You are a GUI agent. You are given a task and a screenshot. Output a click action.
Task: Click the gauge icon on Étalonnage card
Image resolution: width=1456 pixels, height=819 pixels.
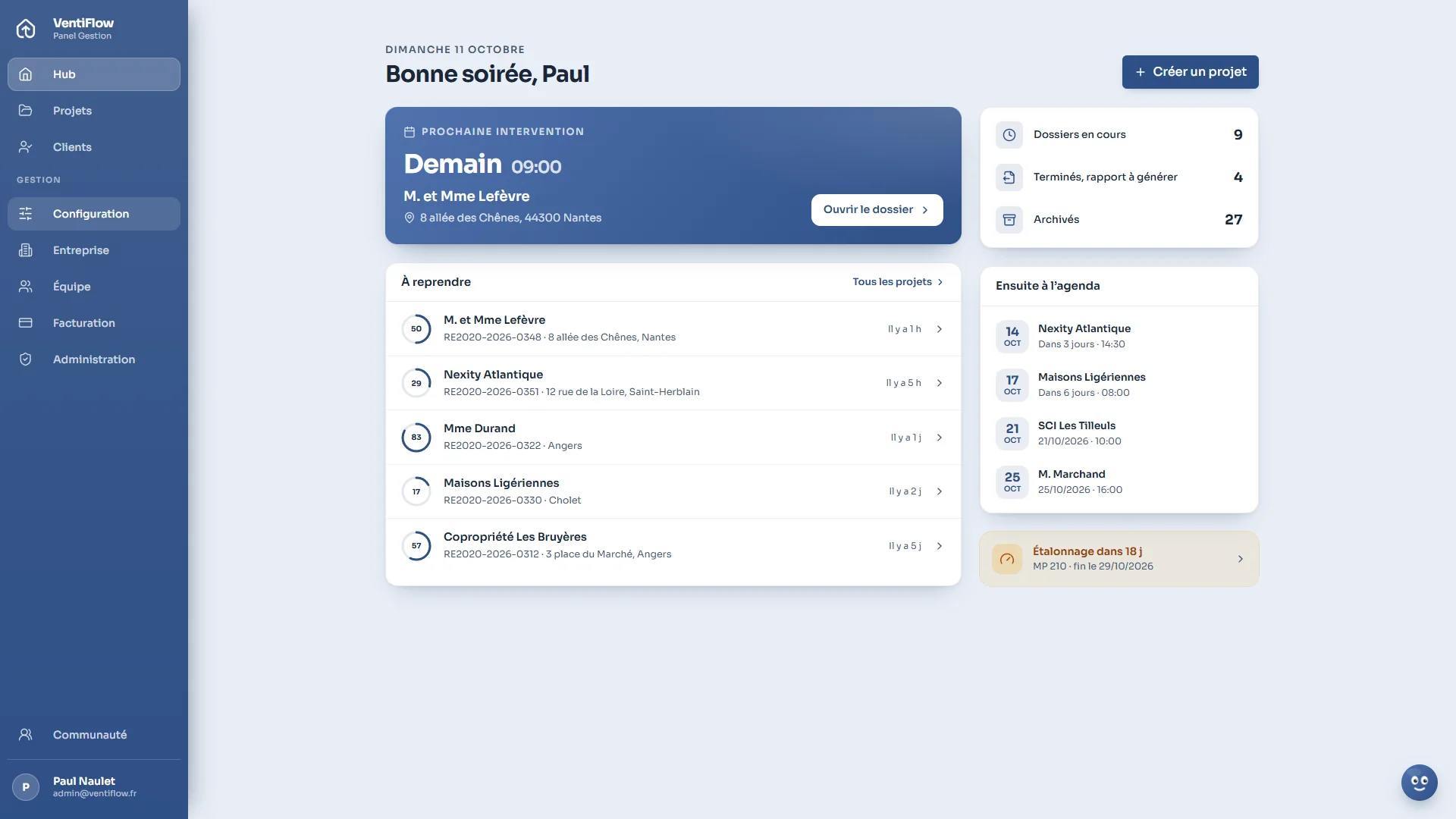tap(1007, 560)
